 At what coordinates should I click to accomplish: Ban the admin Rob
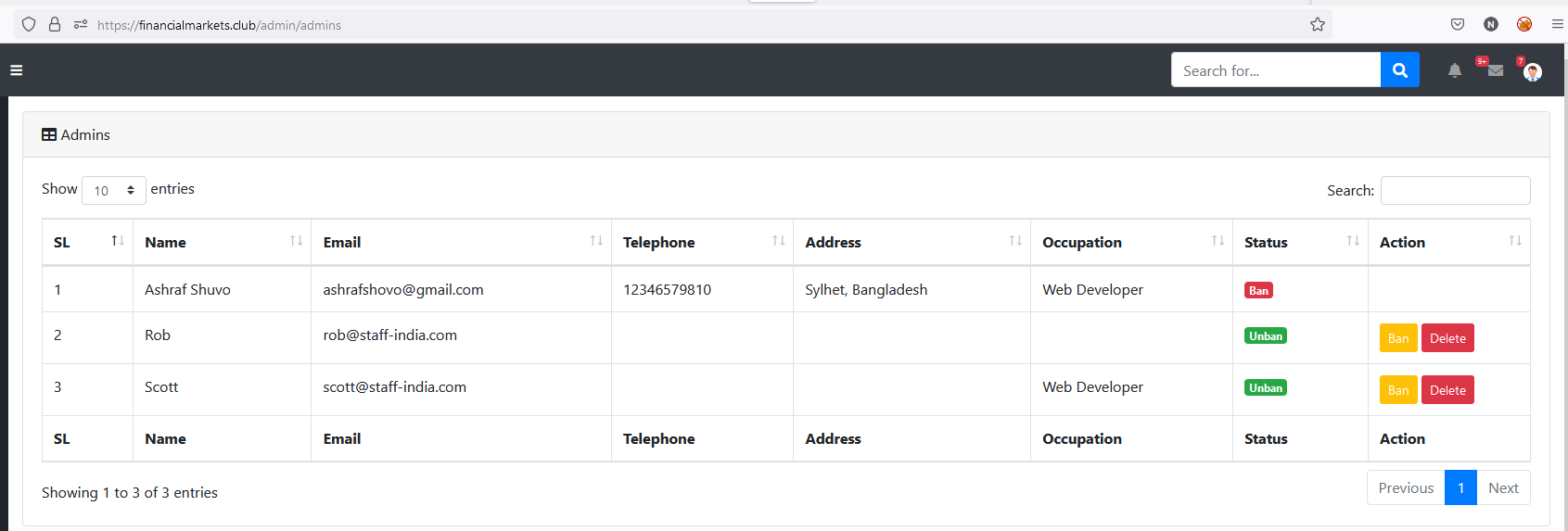point(1397,338)
